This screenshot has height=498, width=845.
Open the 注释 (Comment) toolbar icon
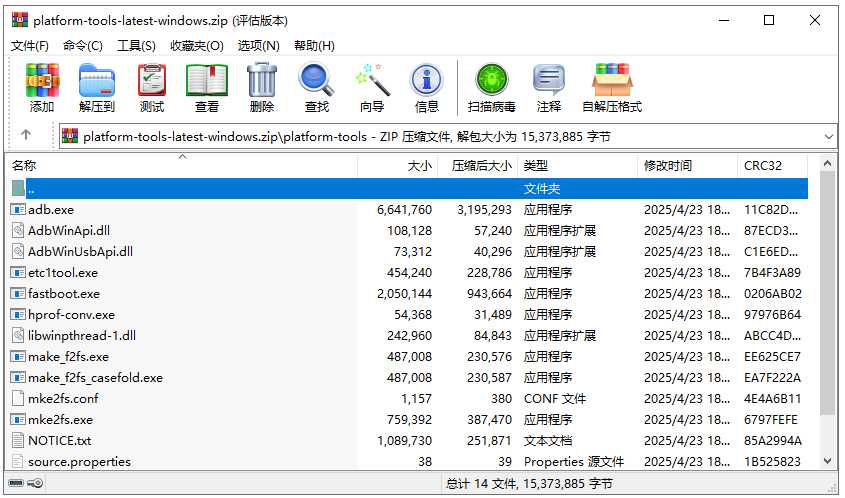click(x=548, y=87)
